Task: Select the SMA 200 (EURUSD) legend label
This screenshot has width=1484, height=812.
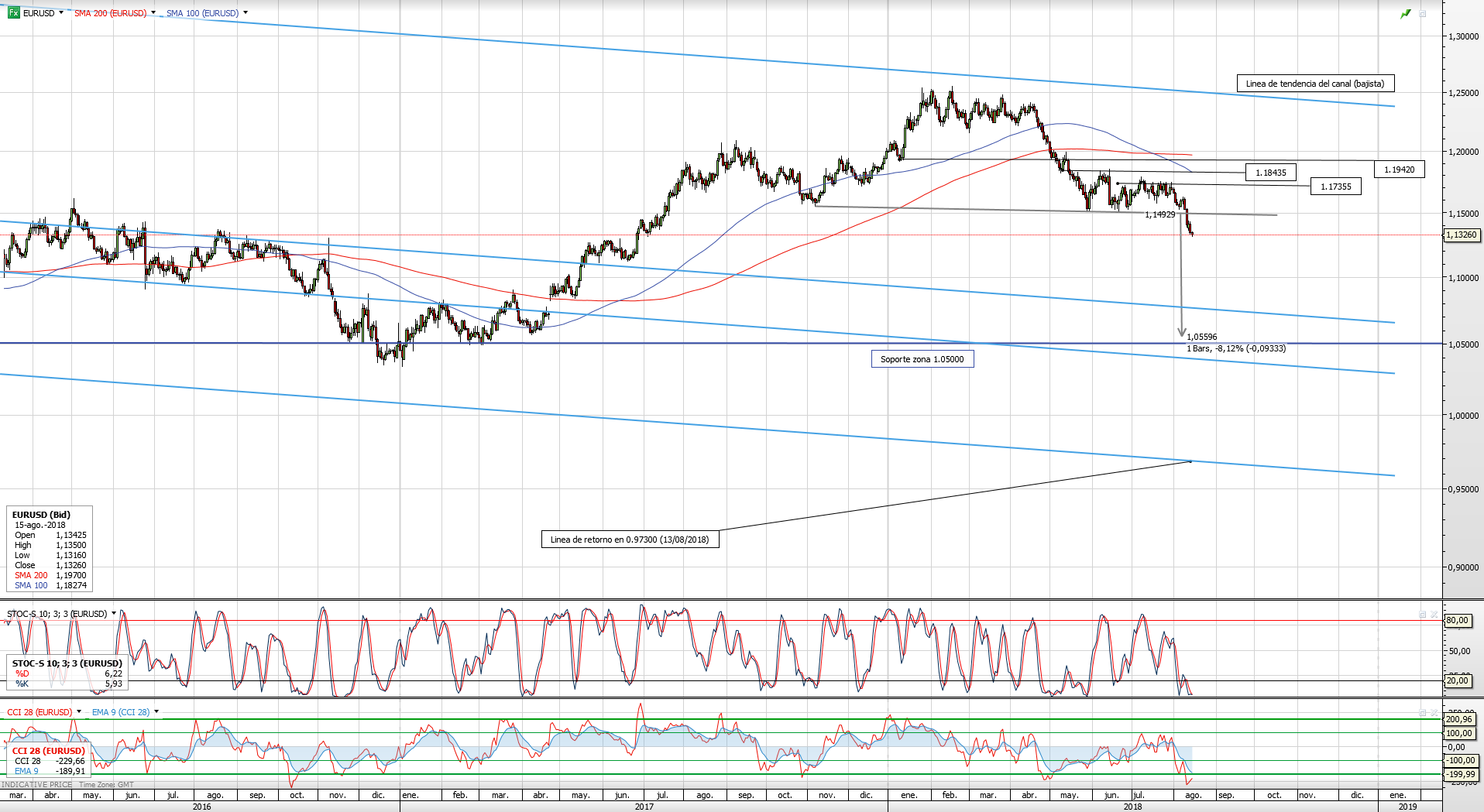Action: pos(110,13)
